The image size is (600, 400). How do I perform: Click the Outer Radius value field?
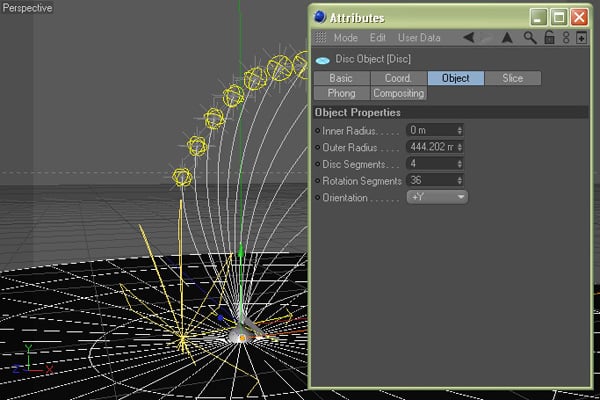(x=430, y=147)
